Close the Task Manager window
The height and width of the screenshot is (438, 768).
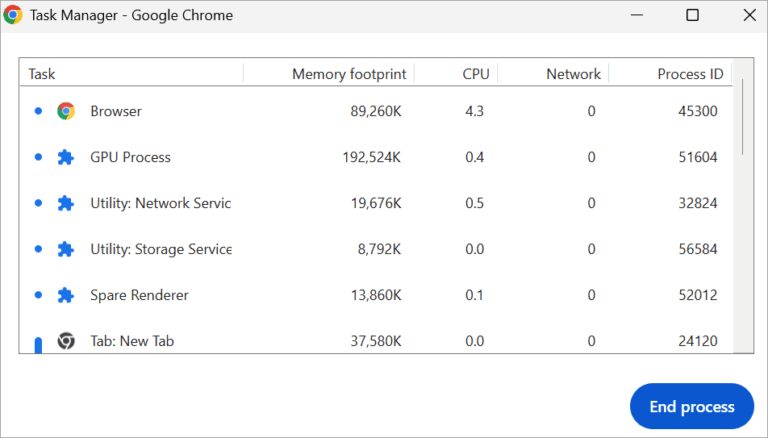tap(749, 15)
